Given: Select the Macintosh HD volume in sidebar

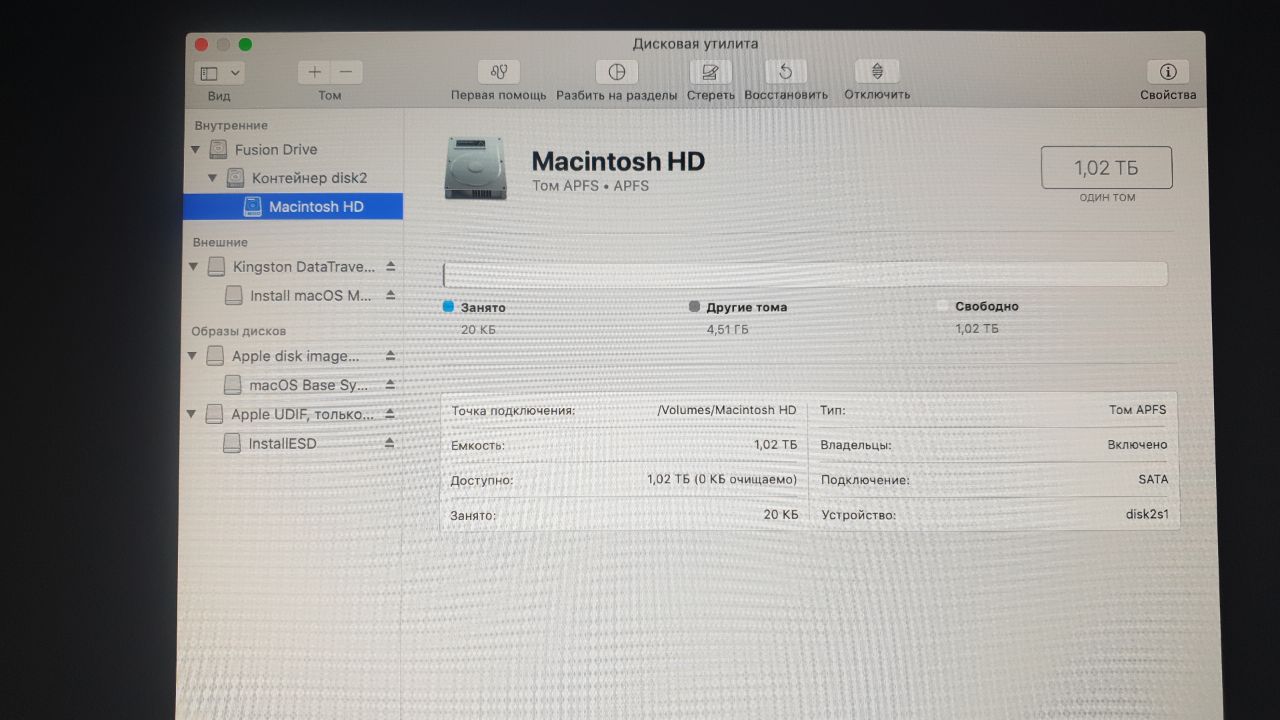Looking at the screenshot, I should [293, 206].
